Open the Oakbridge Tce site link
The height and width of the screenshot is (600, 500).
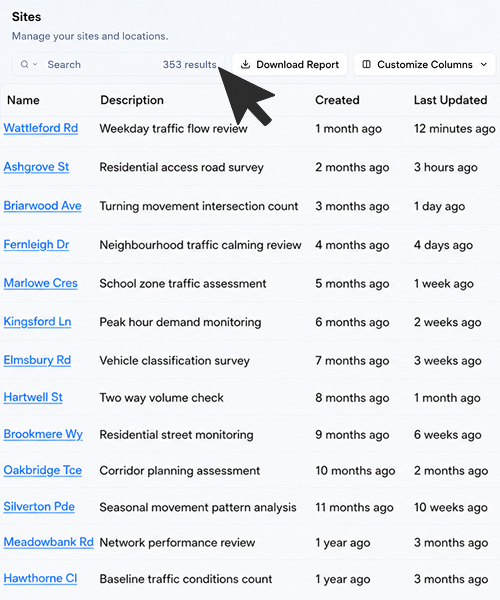pyautogui.click(x=42, y=470)
